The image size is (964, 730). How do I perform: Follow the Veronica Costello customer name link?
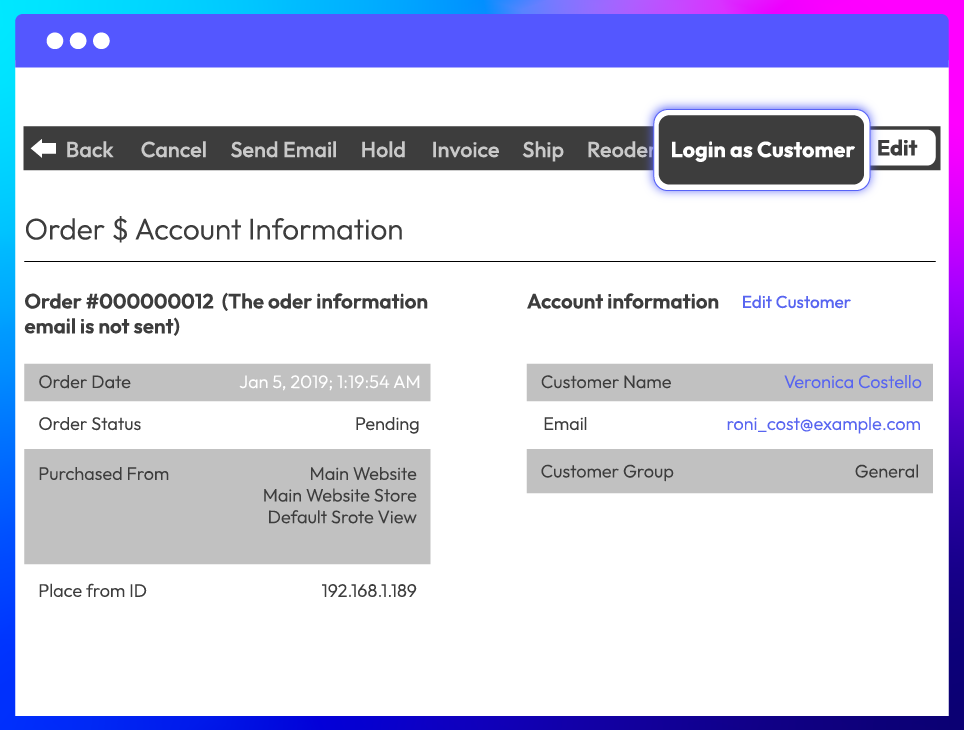point(852,382)
